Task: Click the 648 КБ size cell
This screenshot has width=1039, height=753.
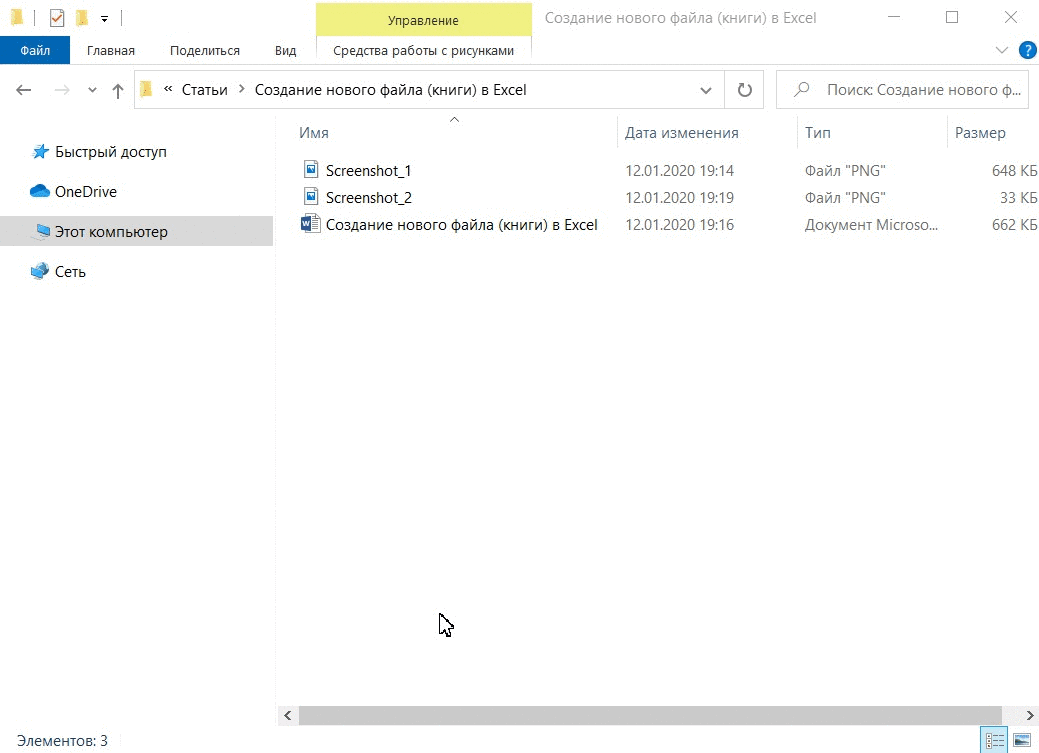Action: point(1014,171)
